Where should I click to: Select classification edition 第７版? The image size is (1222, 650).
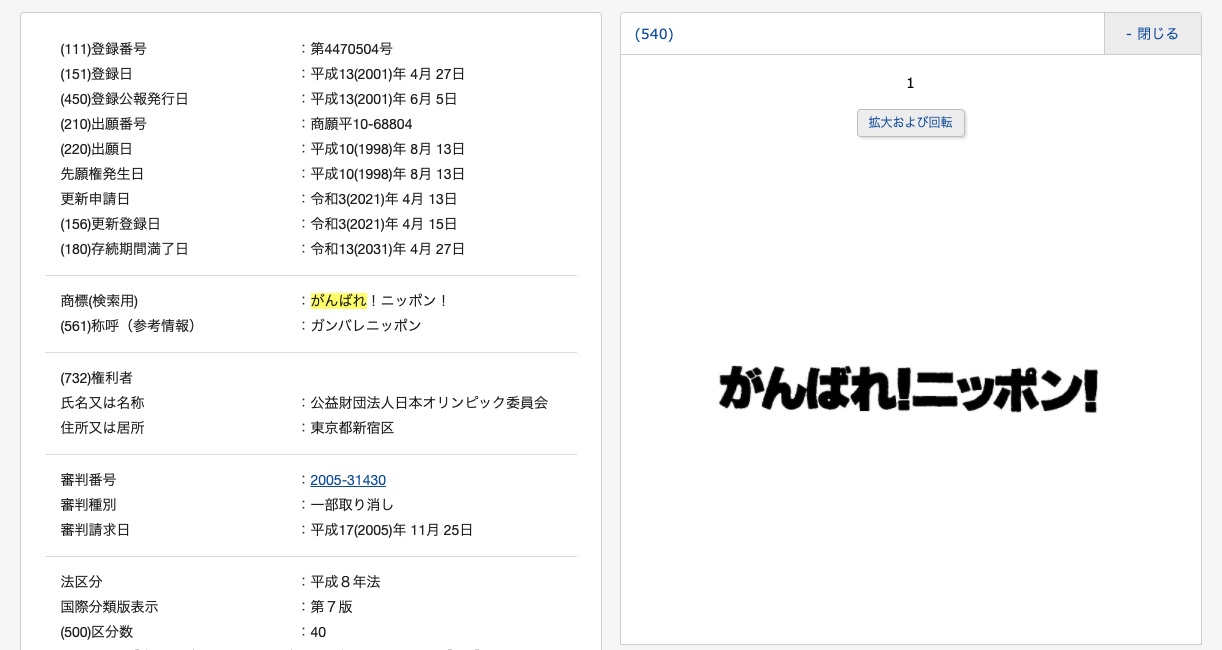331,607
